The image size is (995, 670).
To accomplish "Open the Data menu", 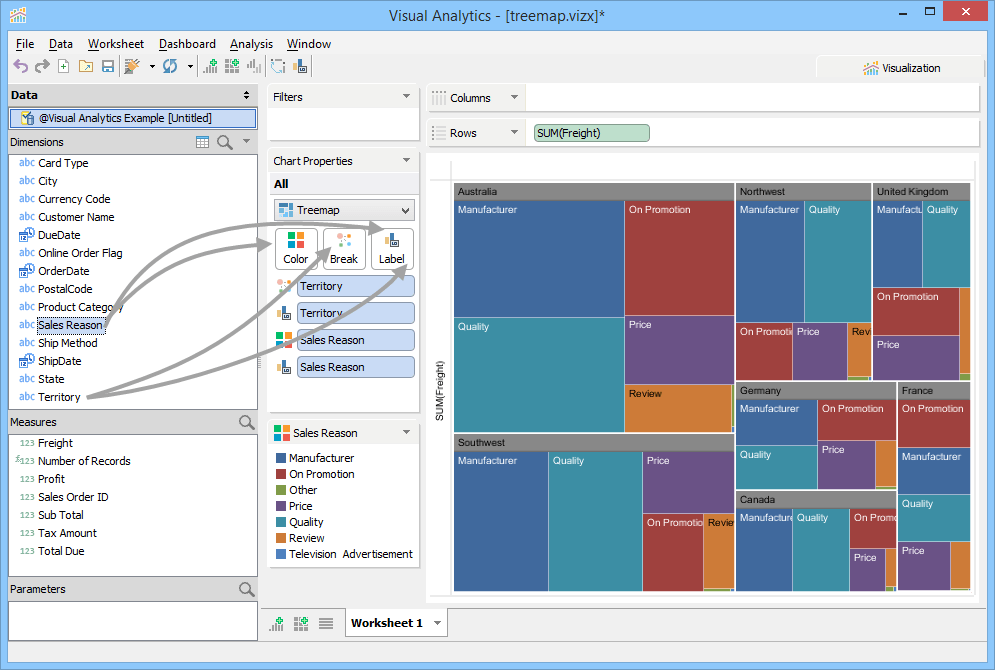I will [61, 44].
